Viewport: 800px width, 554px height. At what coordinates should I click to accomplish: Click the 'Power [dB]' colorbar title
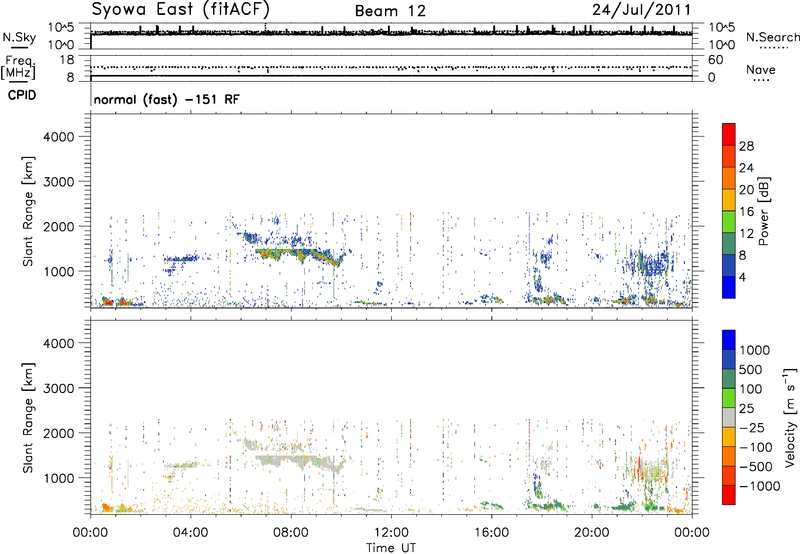point(763,211)
